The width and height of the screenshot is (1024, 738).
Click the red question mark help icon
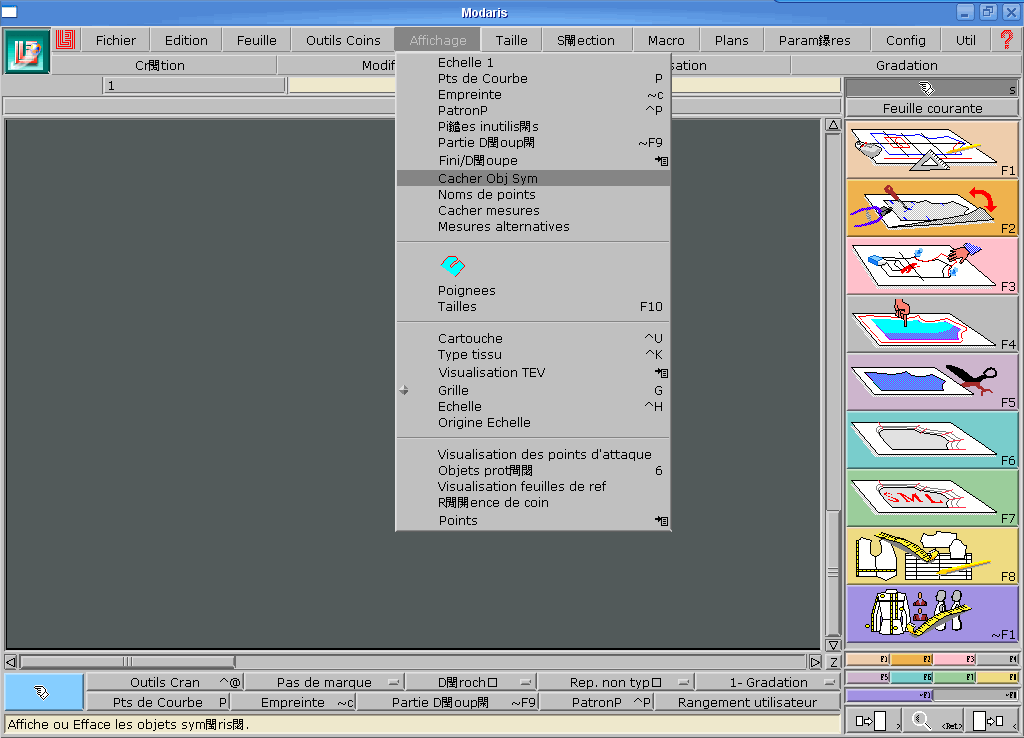pyautogui.click(x=1006, y=40)
